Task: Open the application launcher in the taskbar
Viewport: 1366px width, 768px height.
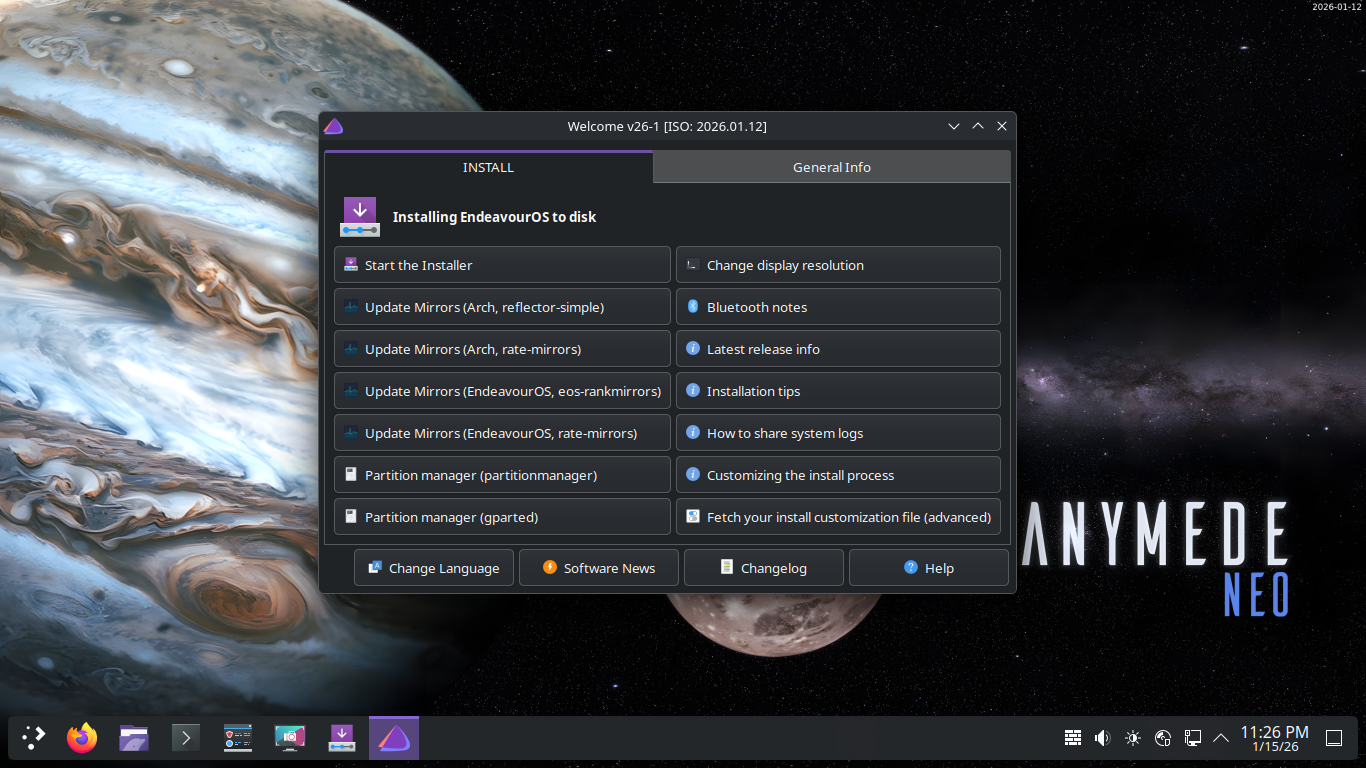Action: click(34, 738)
